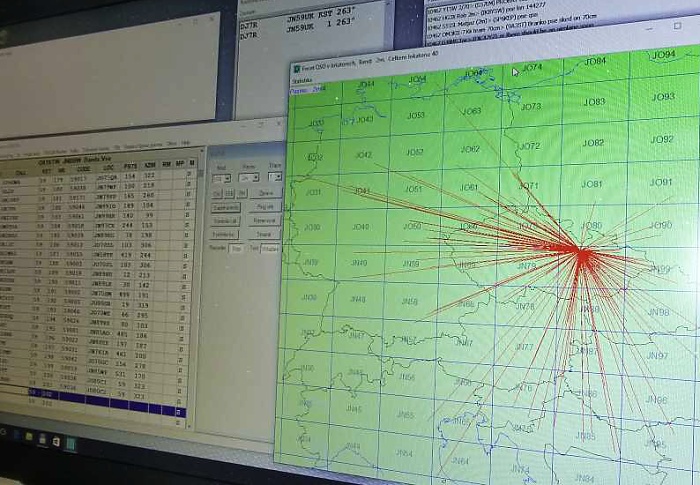The height and width of the screenshot is (485, 700).
Task: Open the yellow File Explorer taskbar icon
Action: pos(29,436)
